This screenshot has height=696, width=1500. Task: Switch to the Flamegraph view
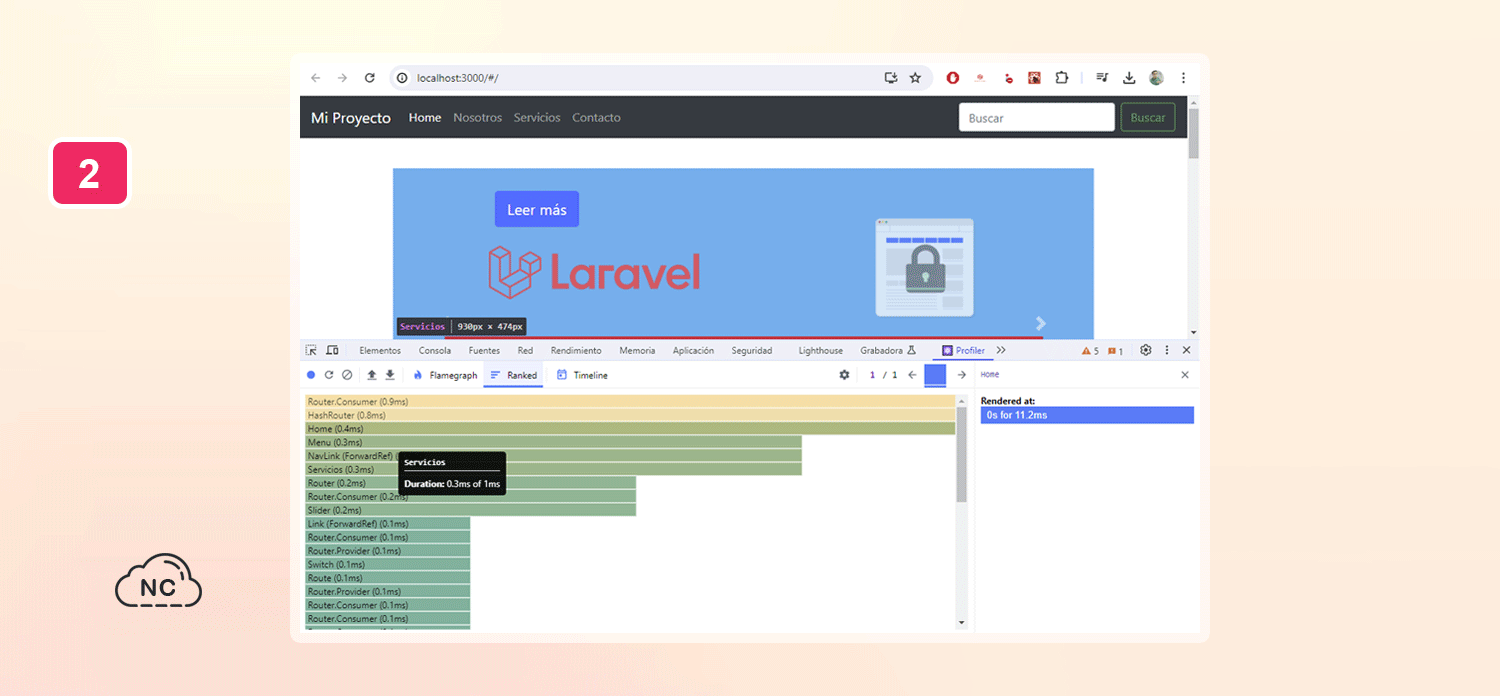coord(445,375)
